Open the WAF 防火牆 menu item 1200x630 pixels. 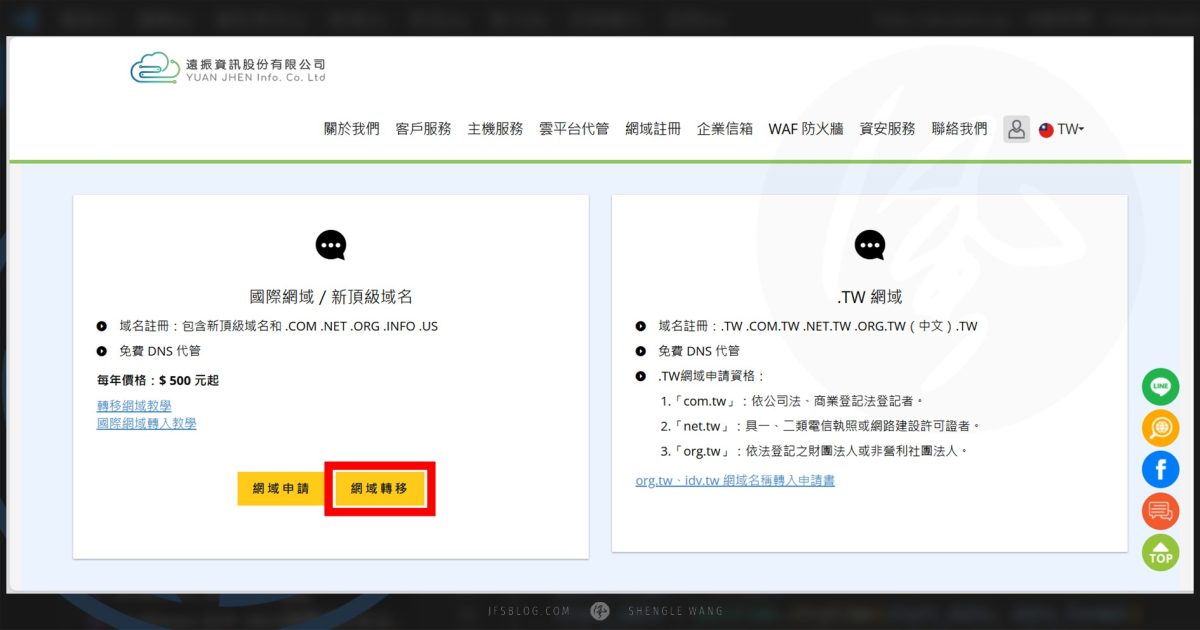[x=806, y=128]
